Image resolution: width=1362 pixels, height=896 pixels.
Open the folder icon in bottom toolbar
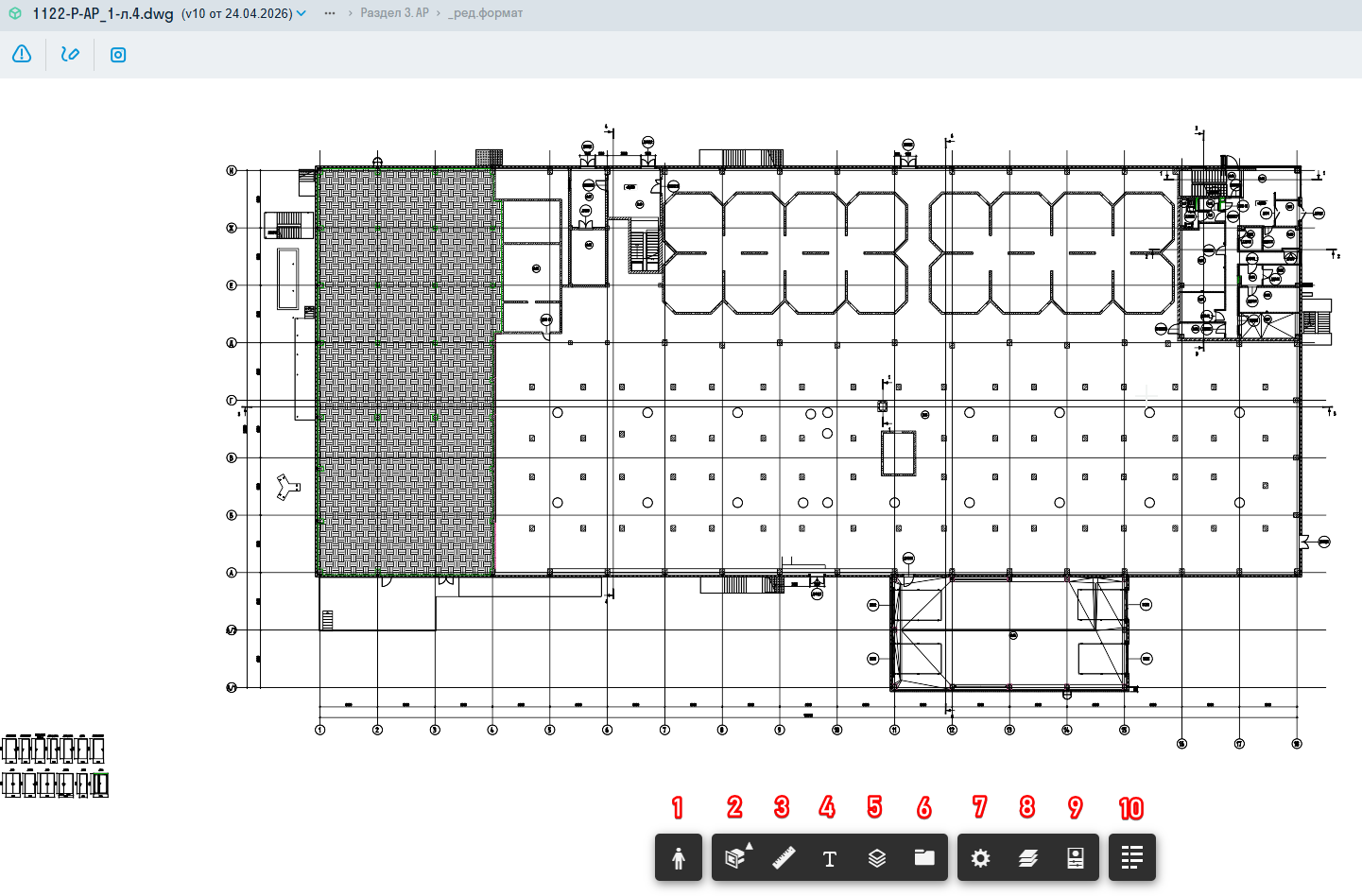(x=924, y=857)
